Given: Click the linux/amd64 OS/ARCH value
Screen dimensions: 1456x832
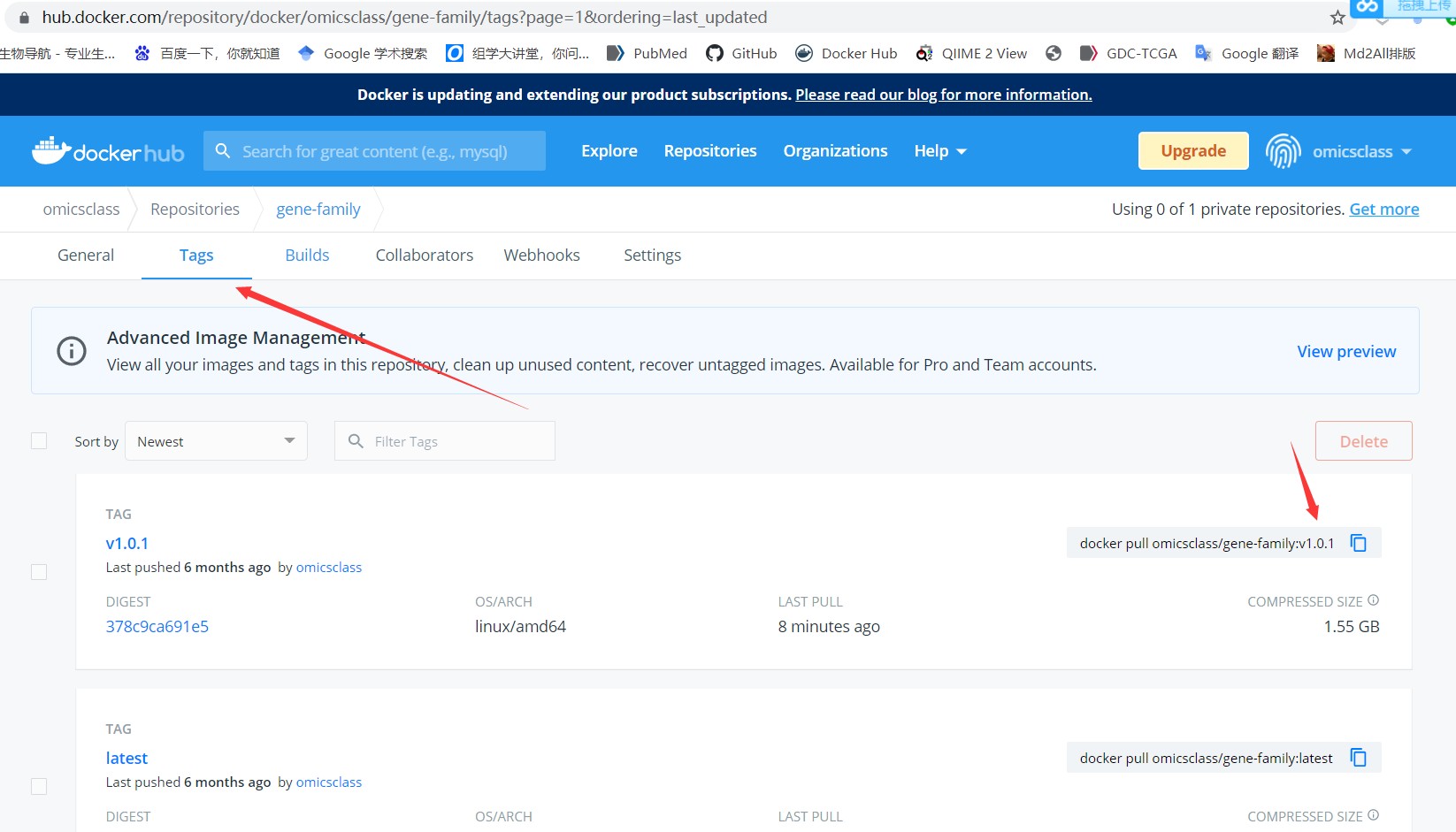Looking at the screenshot, I should point(520,626).
